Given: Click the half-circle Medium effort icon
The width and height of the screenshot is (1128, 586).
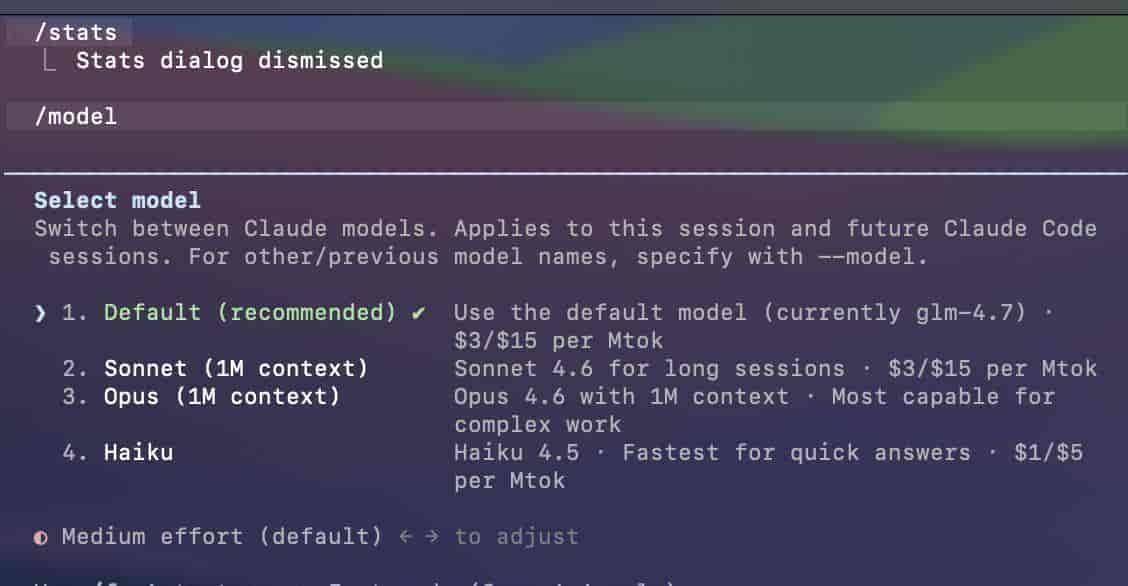Looking at the screenshot, I should pyautogui.click(x=41, y=537).
